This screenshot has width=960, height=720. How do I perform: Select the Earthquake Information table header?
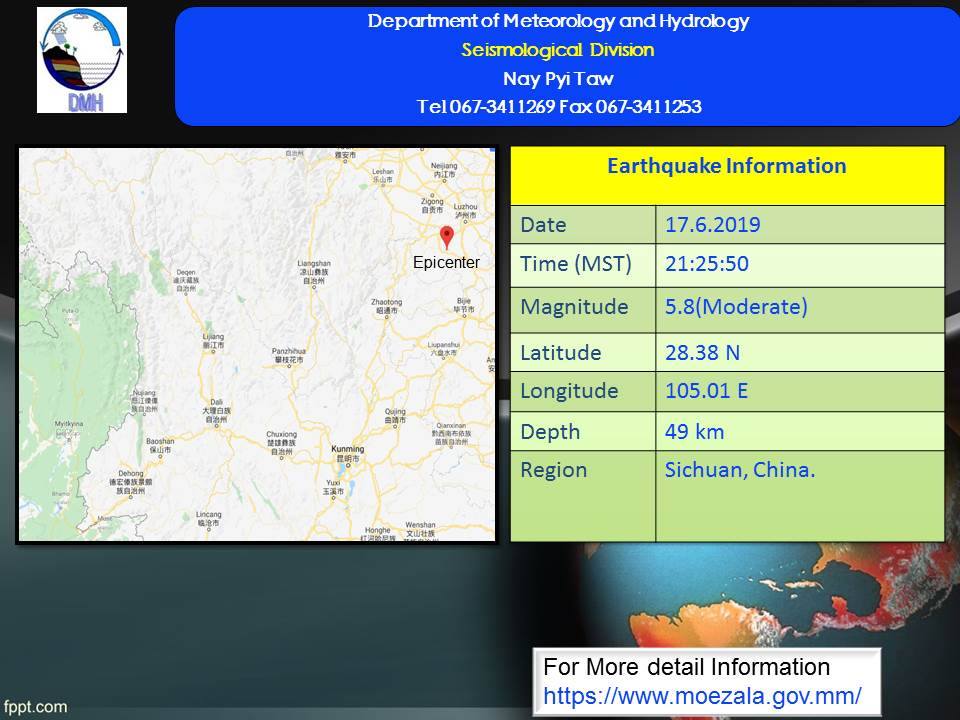tap(727, 166)
